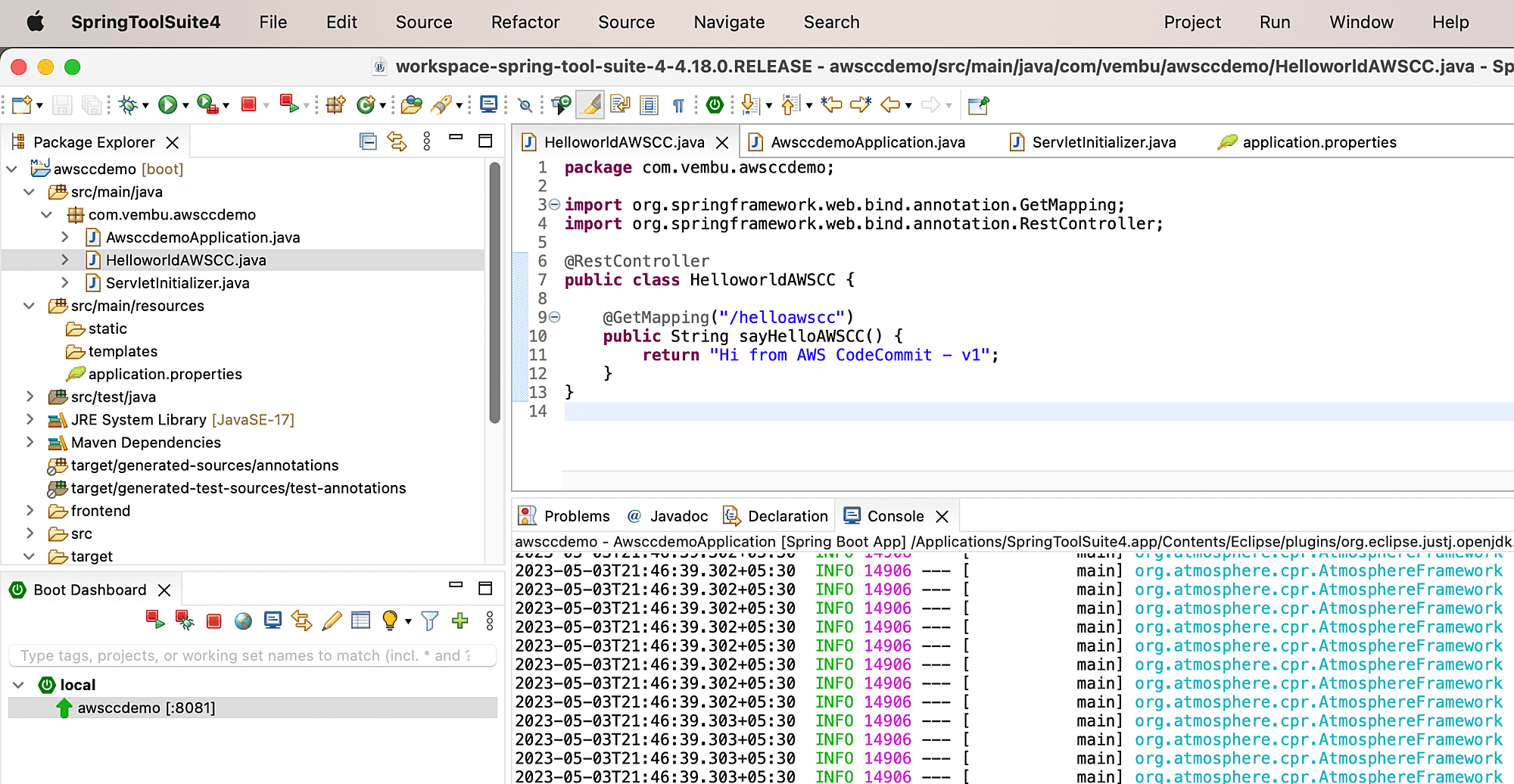The height and width of the screenshot is (784, 1514).
Task: Toggle Word Wrap in editor toolbar
Action: (x=620, y=104)
